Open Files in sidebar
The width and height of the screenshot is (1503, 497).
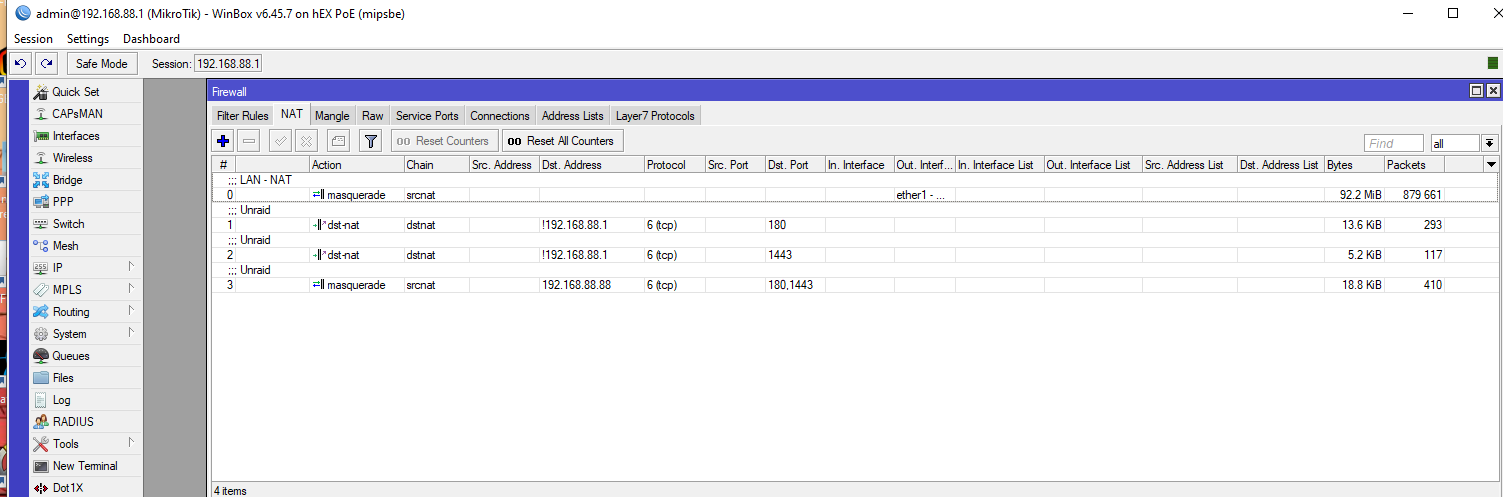tap(85, 378)
